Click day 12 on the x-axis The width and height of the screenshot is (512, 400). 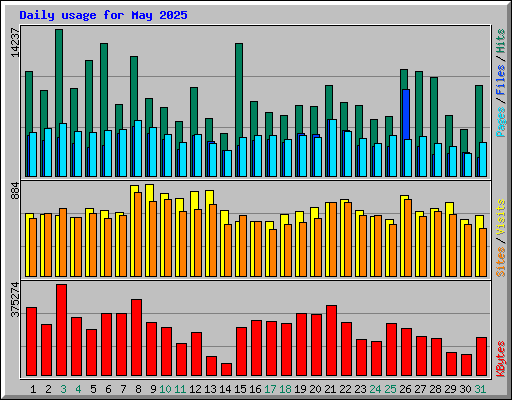(x=195, y=389)
